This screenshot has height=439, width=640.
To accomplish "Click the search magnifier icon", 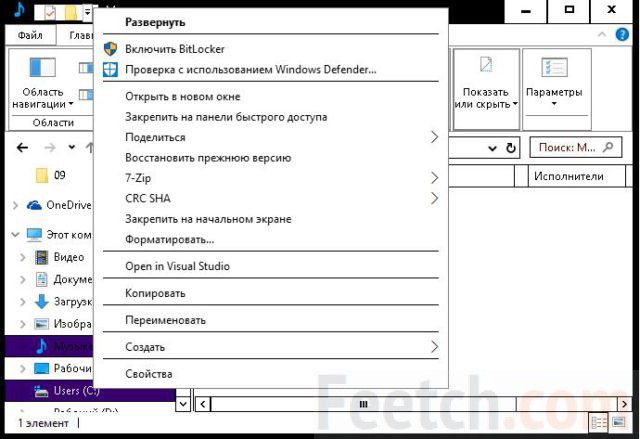I will point(608,147).
